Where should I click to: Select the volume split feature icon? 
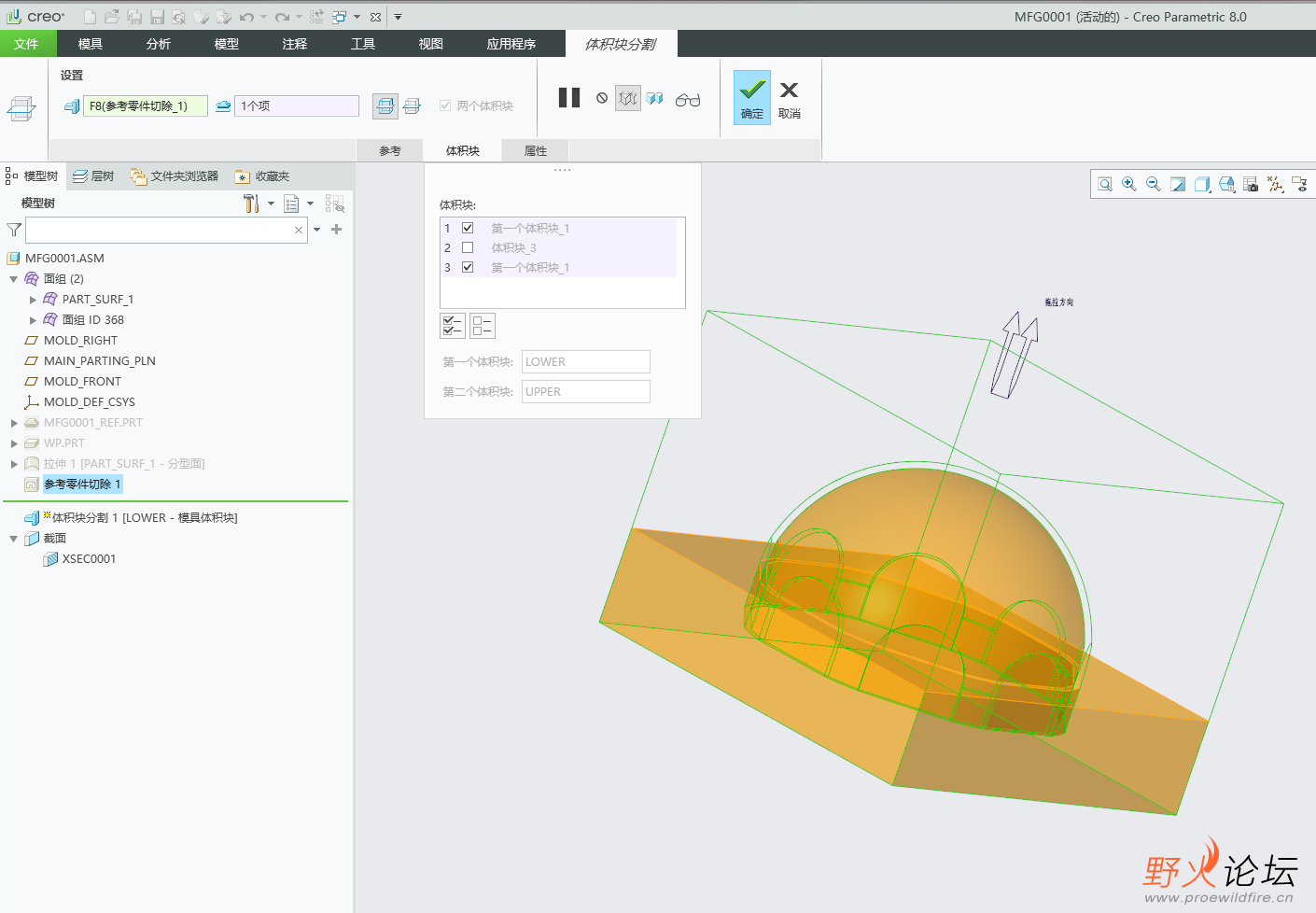(21, 109)
